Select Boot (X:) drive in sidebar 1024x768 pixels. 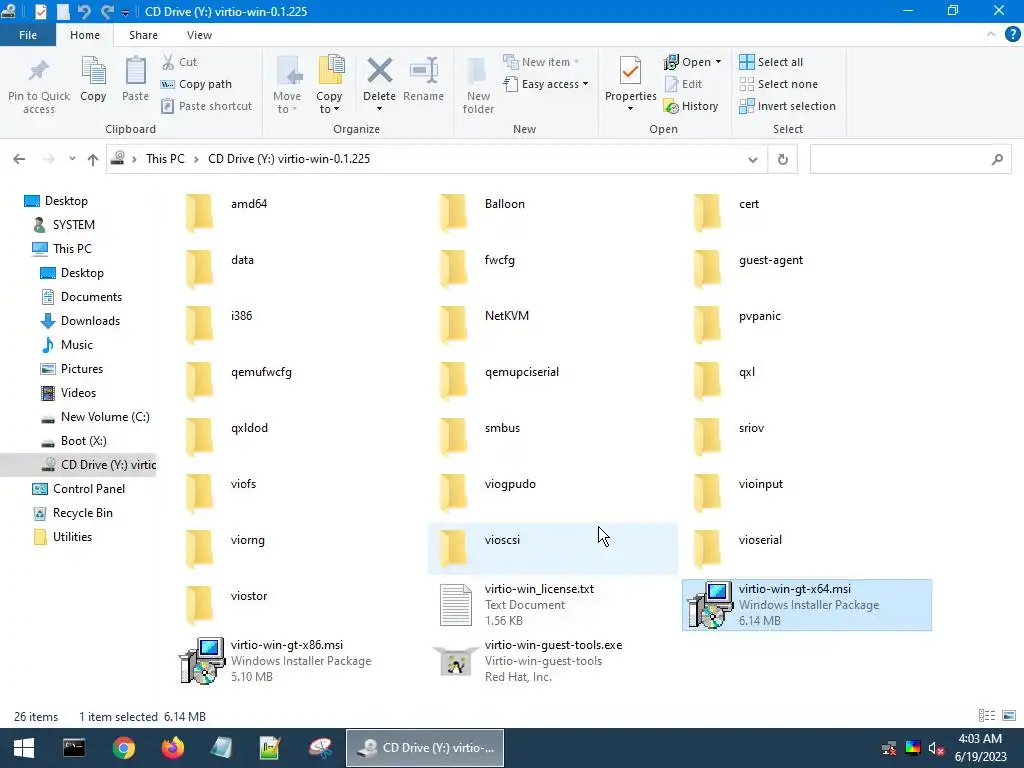click(83, 441)
